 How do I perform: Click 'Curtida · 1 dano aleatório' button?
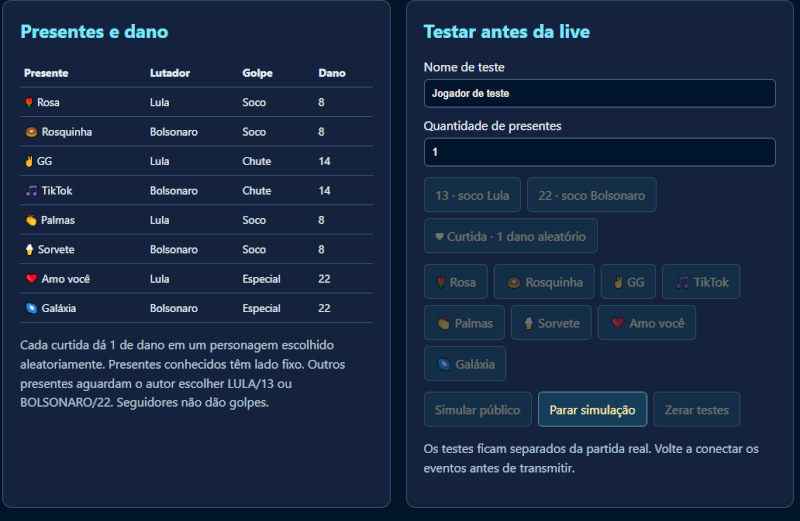(x=511, y=236)
